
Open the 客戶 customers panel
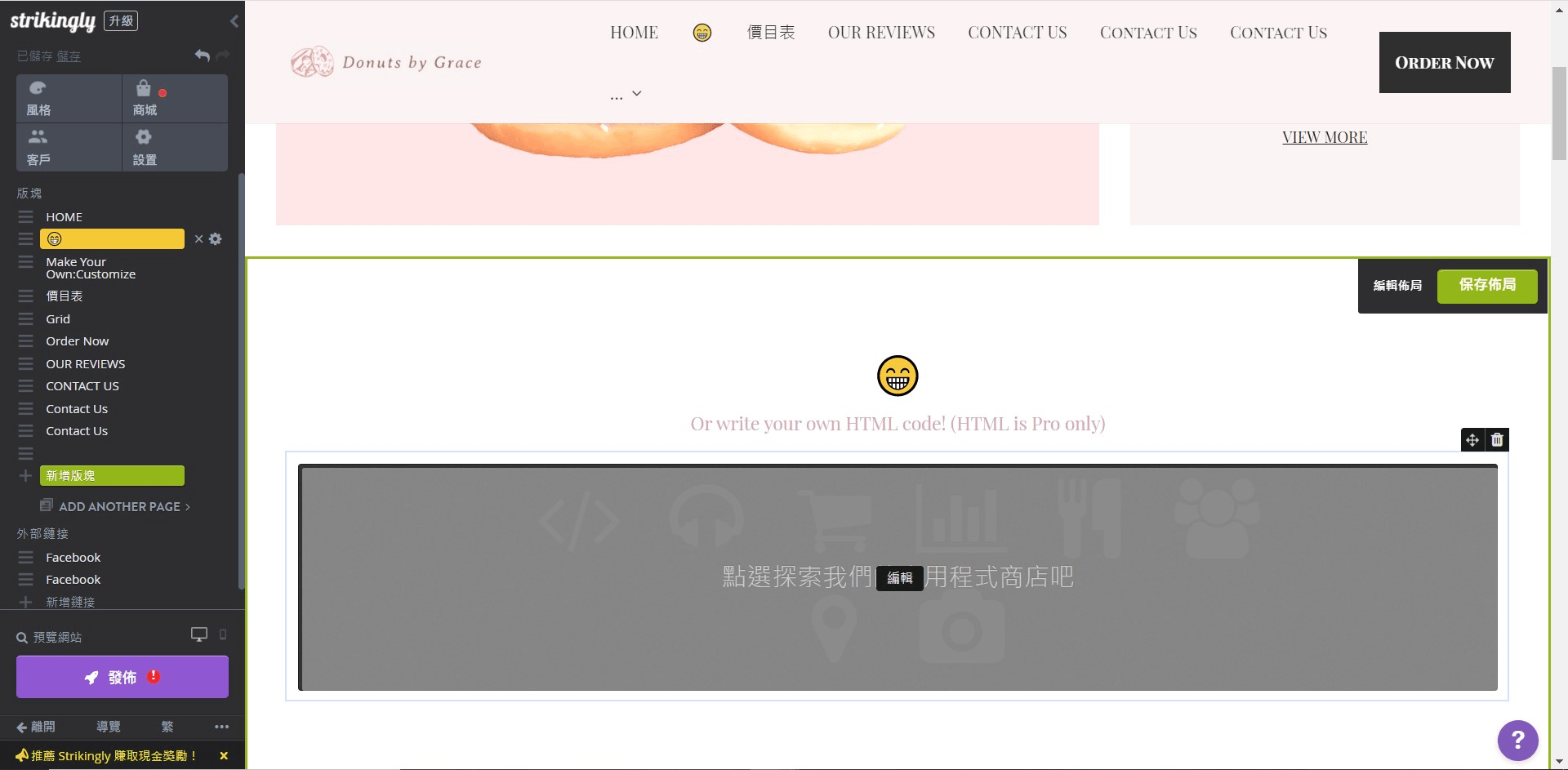(x=69, y=148)
